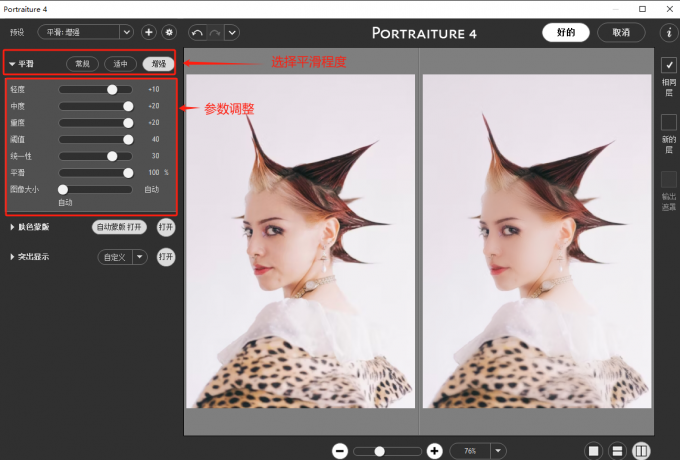680x460 pixels.
Task: Adjust the 图像大小 slider handle
Action: tap(63, 189)
